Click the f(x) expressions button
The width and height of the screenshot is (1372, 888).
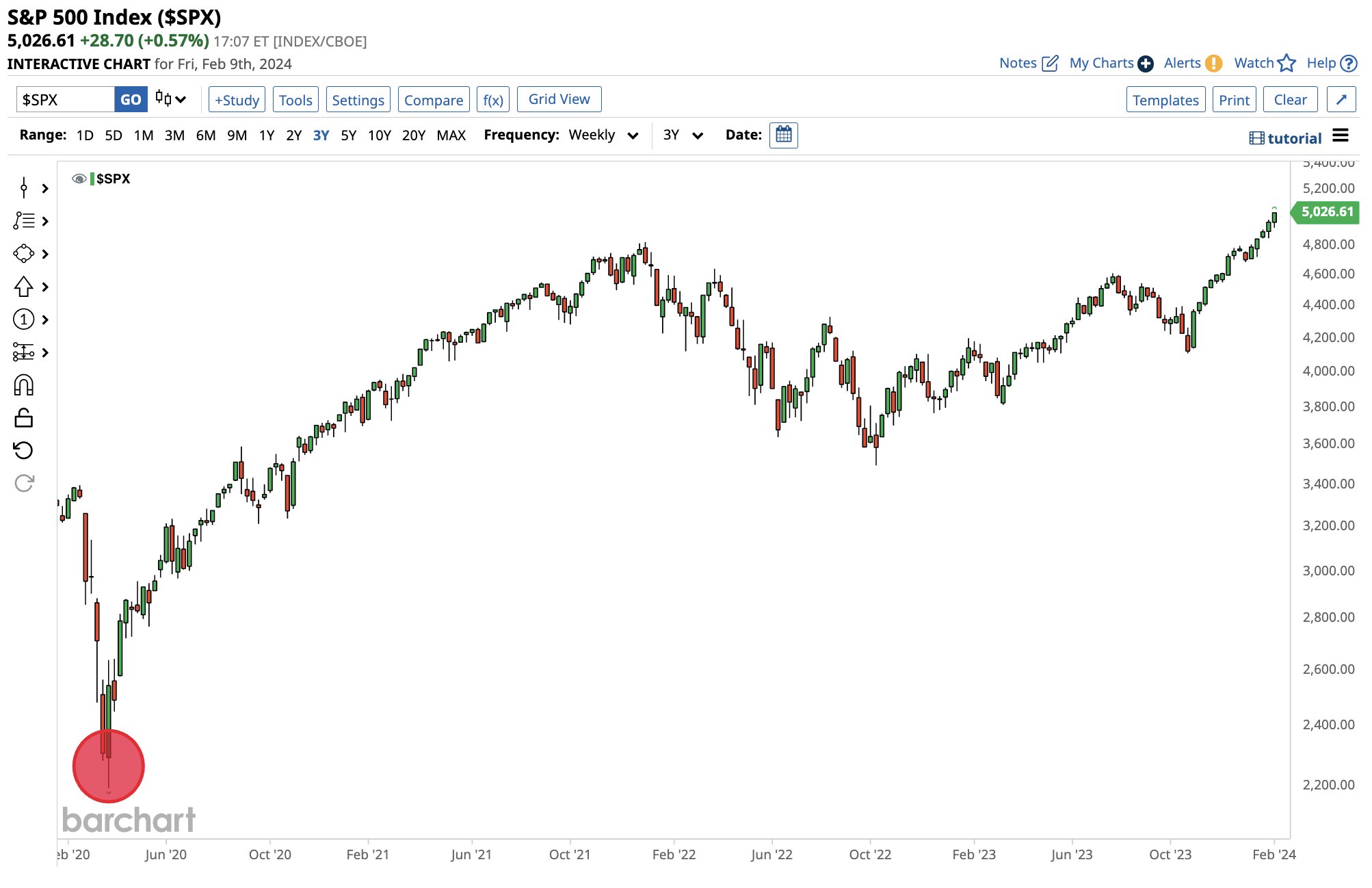coord(493,100)
